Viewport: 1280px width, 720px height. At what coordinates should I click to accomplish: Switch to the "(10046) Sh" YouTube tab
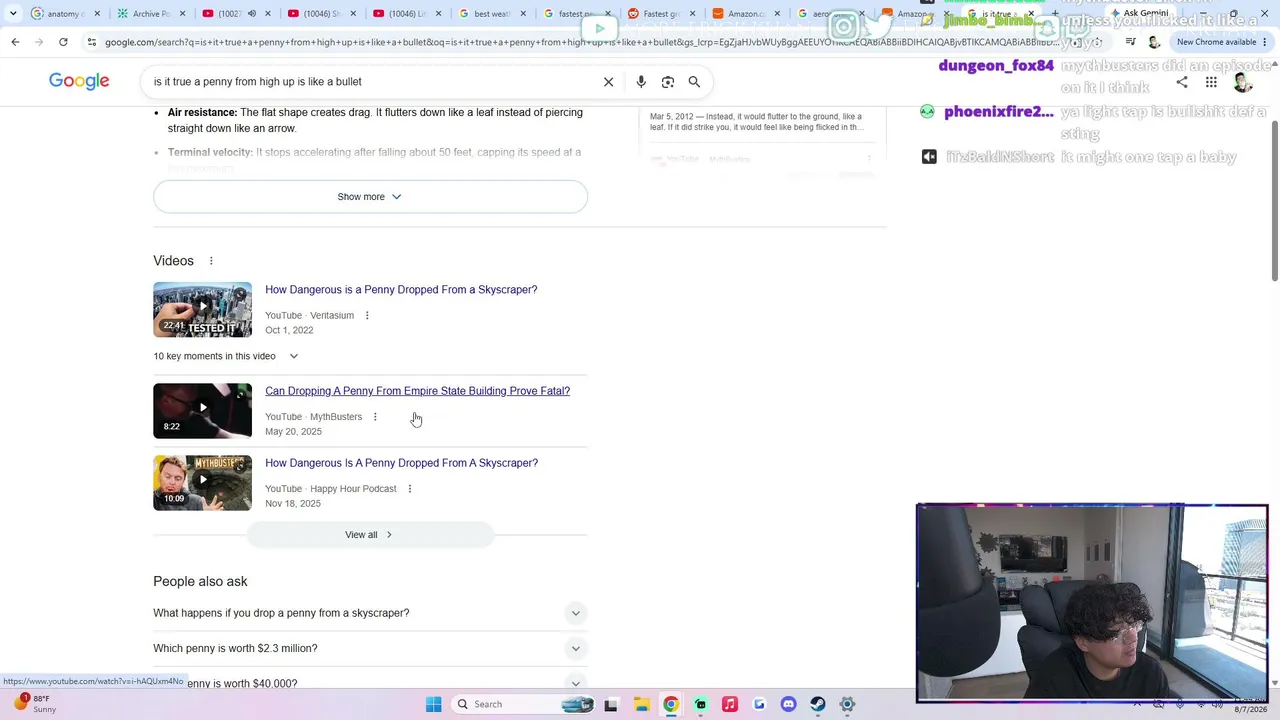(x=321, y=14)
